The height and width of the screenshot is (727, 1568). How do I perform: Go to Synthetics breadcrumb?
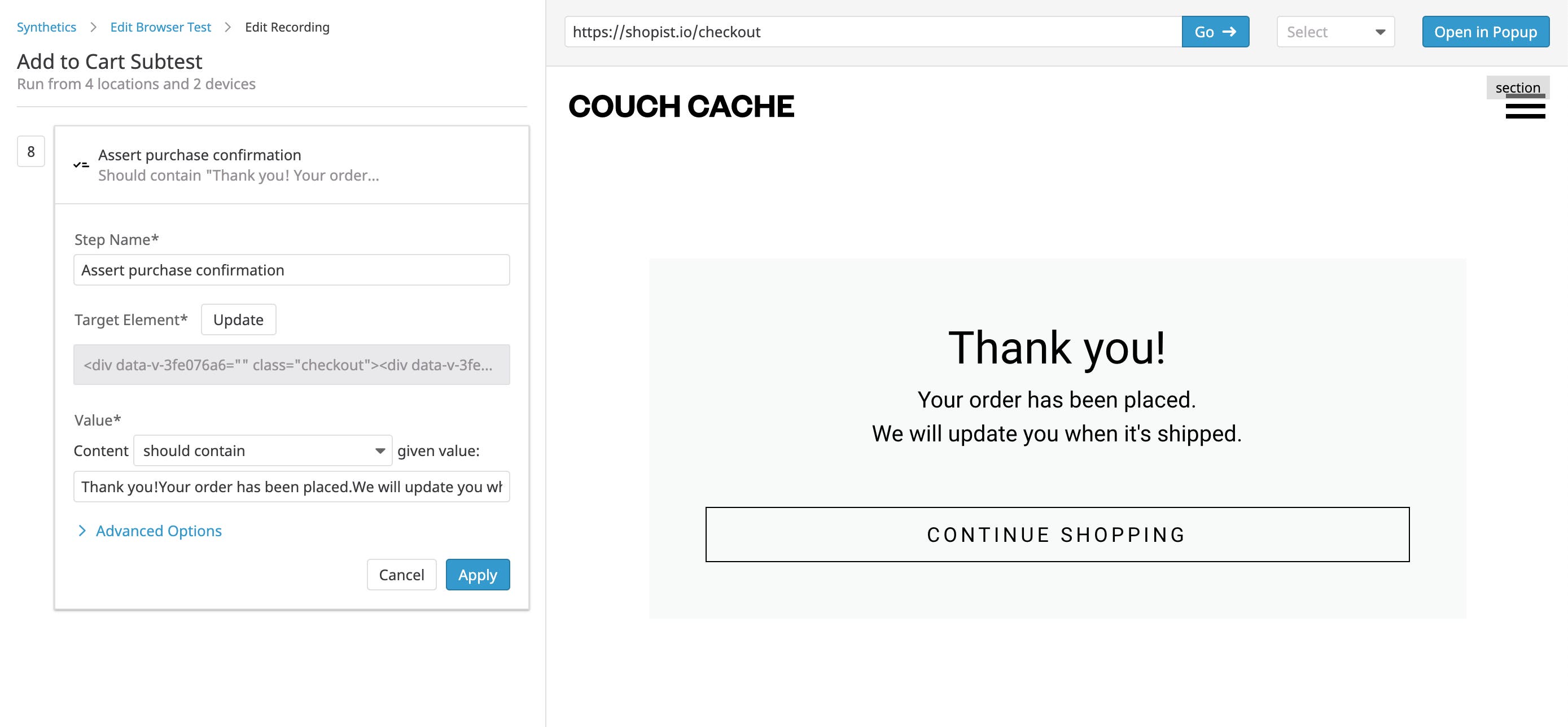(46, 28)
